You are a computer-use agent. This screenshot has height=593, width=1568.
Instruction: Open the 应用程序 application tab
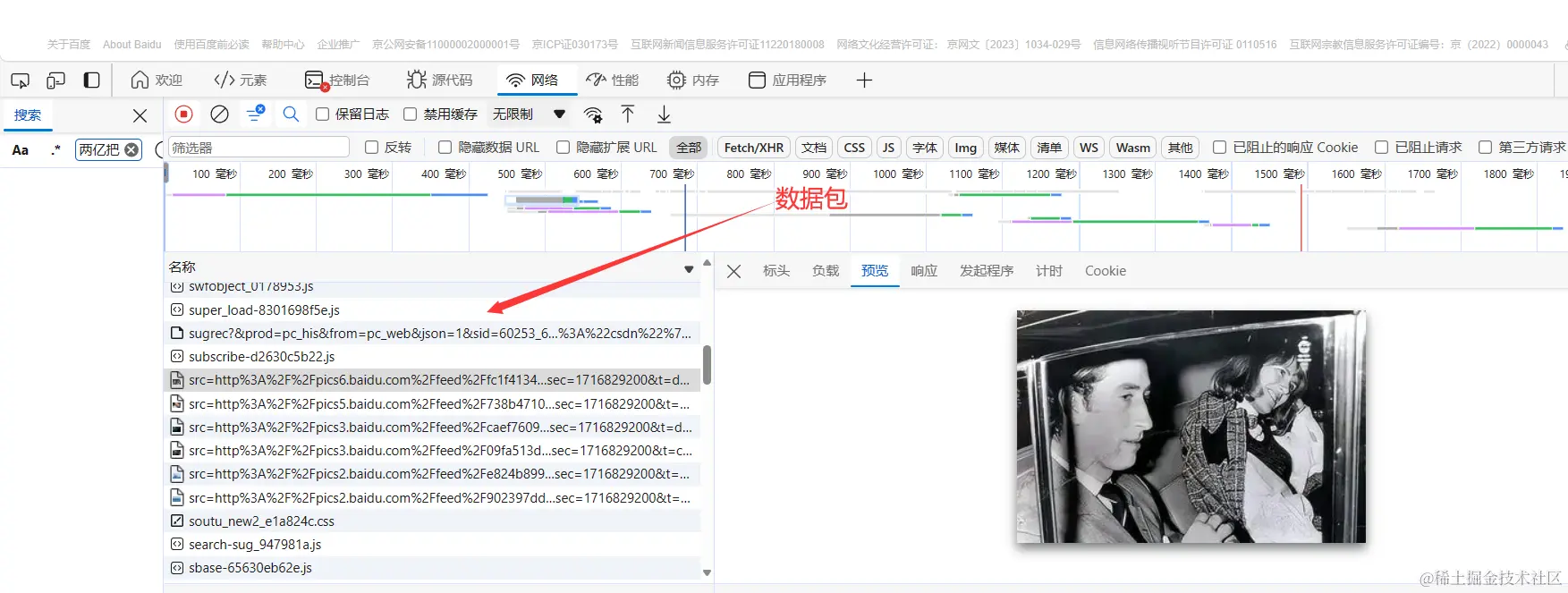pyautogui.click(x=787, y=80)
